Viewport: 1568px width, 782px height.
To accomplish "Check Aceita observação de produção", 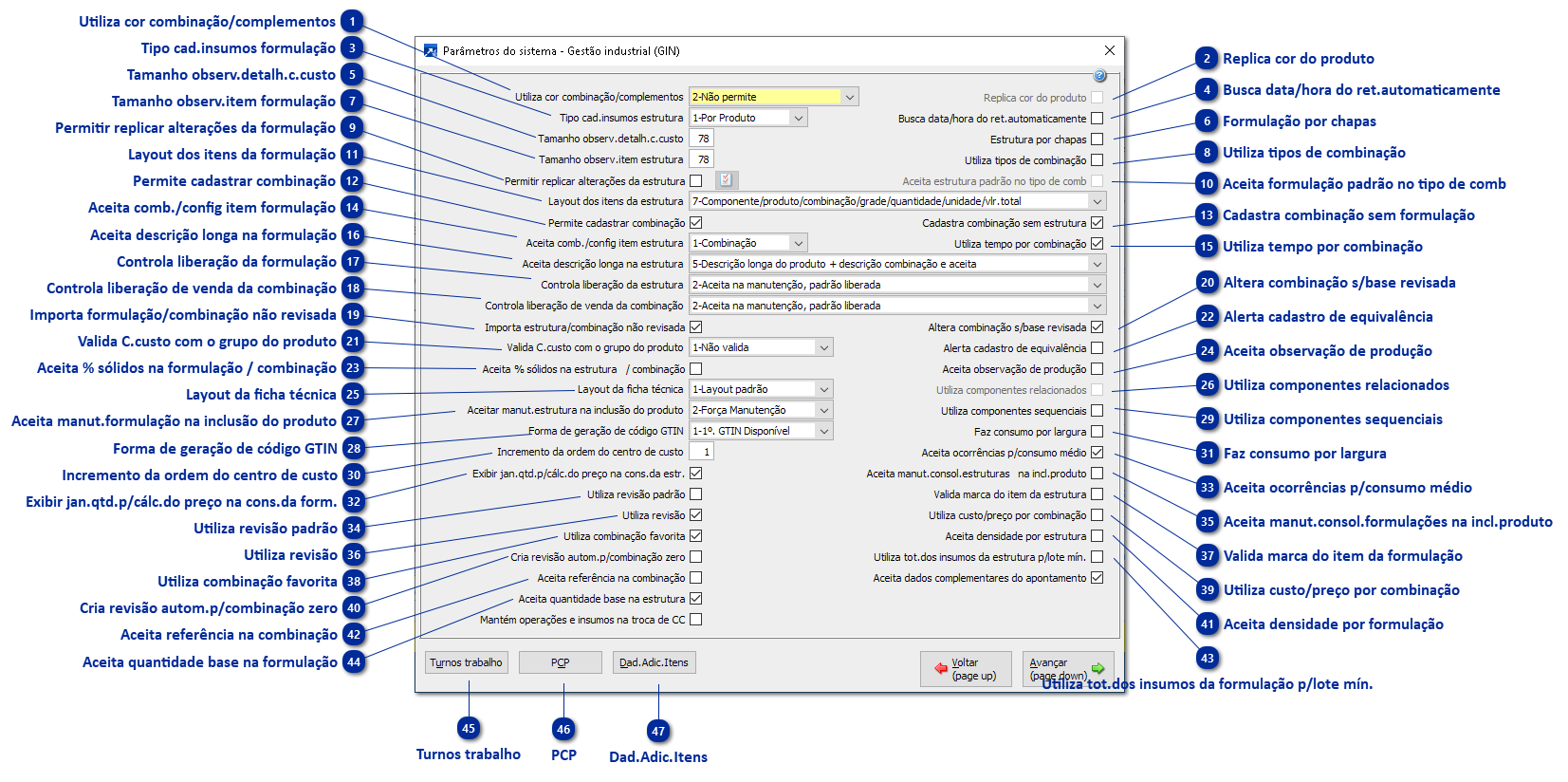I will pos(1098,369).
